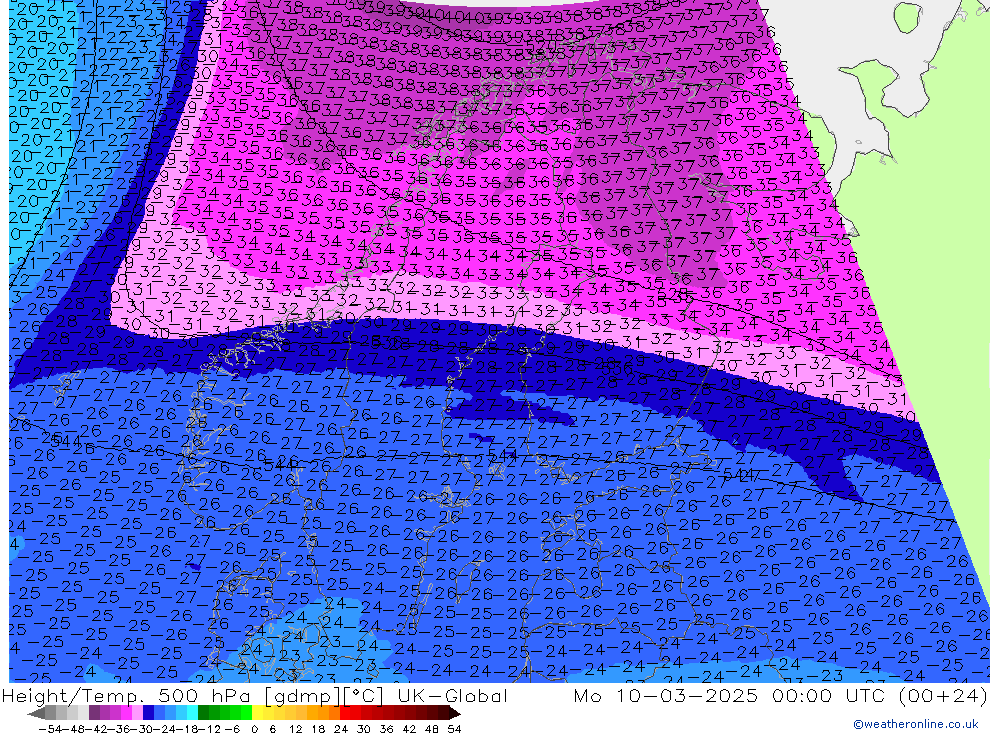Select the dark gray left arrow of legend
Viewport: 1000px width, 733px height.
click(x=36, y=713)
